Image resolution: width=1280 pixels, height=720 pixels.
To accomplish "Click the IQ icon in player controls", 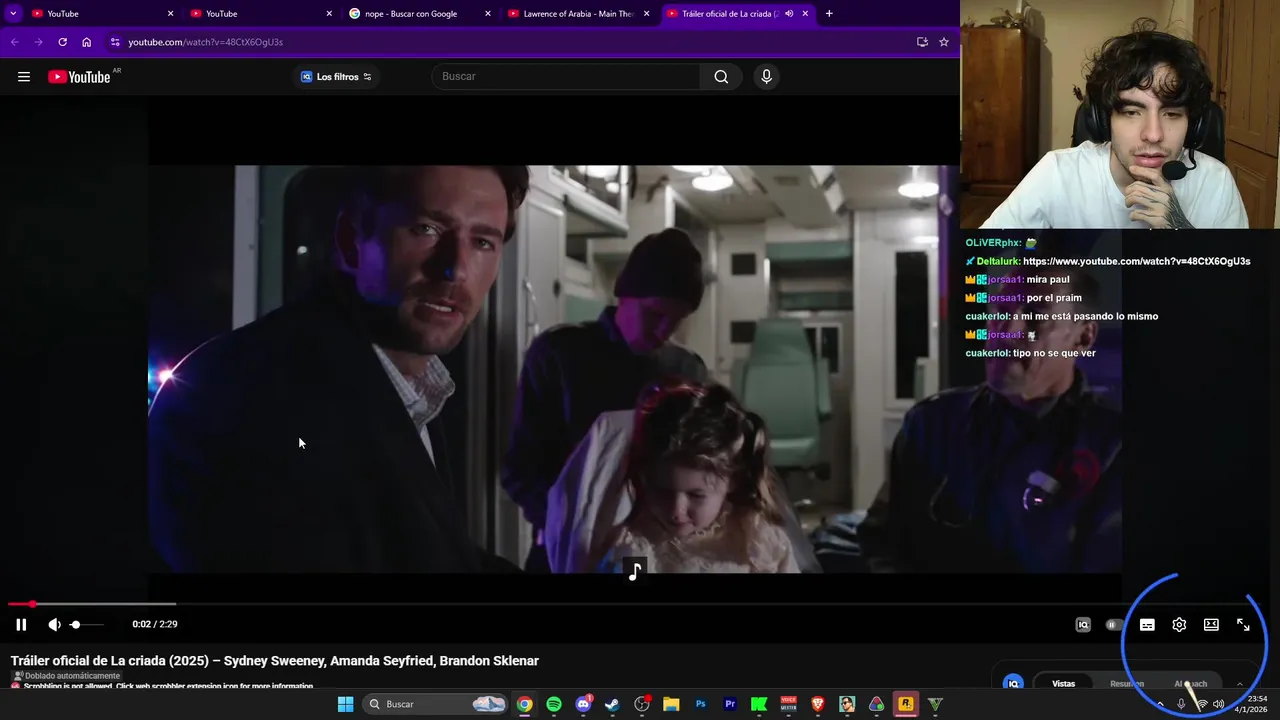I will pyautogui.click(x=1083, y=624).
